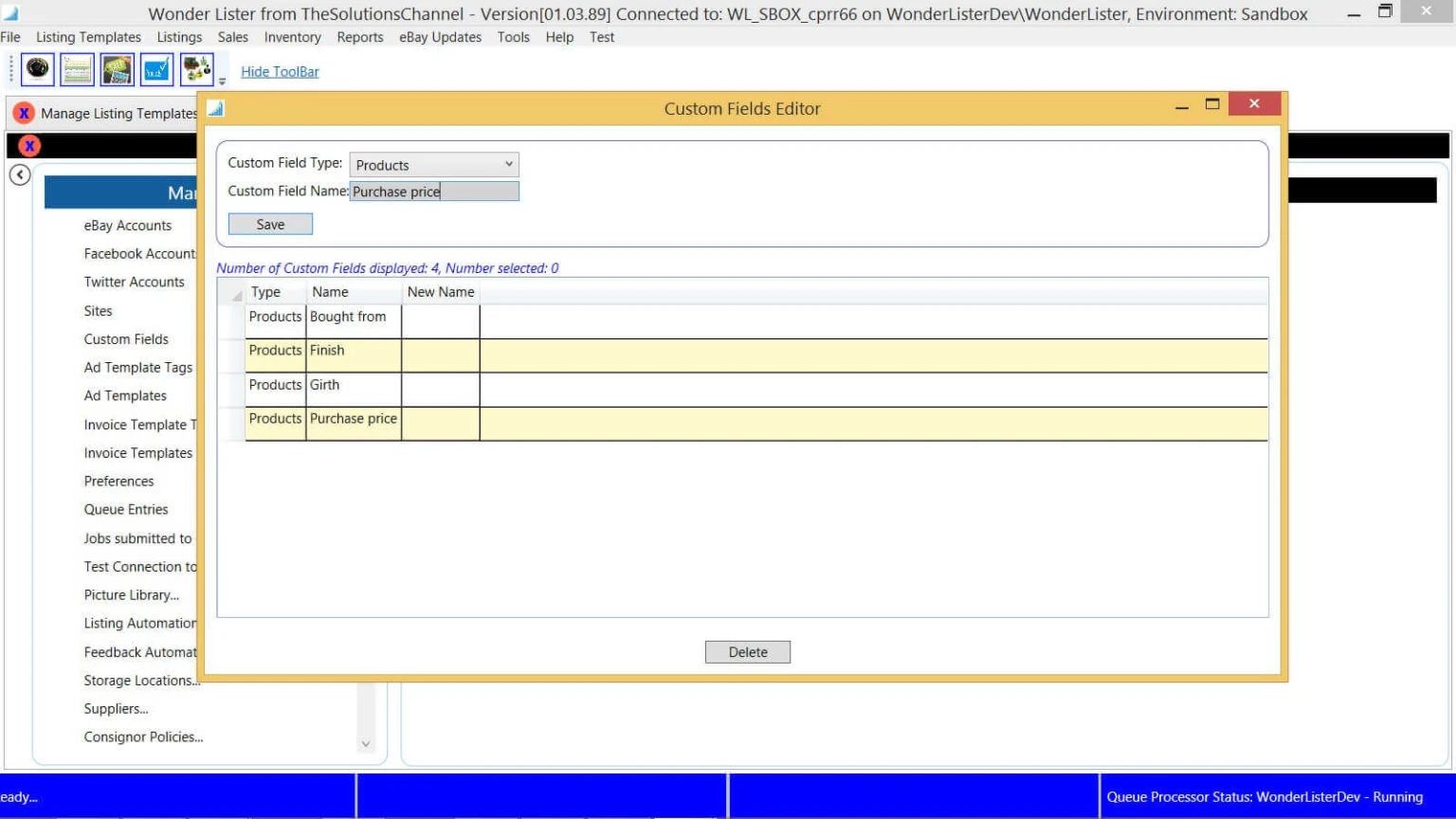Click the Sale tag toolbar icon
This screenshot has width=1456, height=819.
click(x=117, y=68)
